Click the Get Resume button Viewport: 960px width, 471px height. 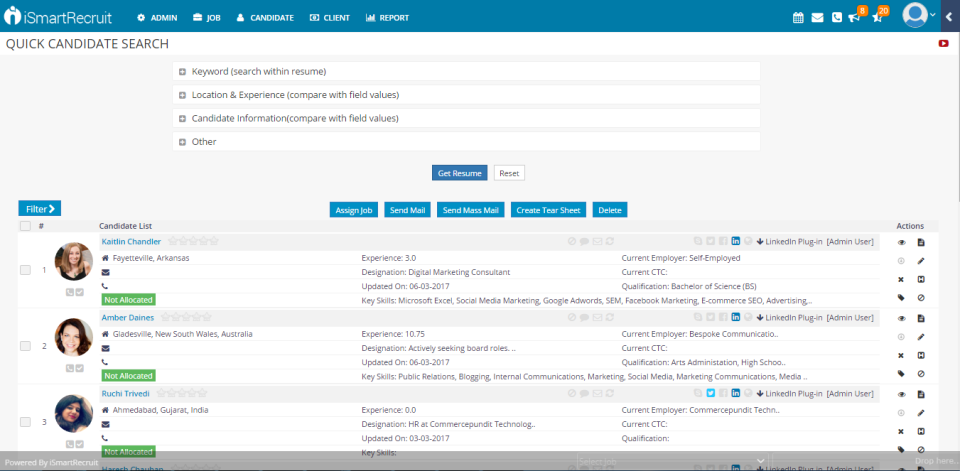coord(460,173)
